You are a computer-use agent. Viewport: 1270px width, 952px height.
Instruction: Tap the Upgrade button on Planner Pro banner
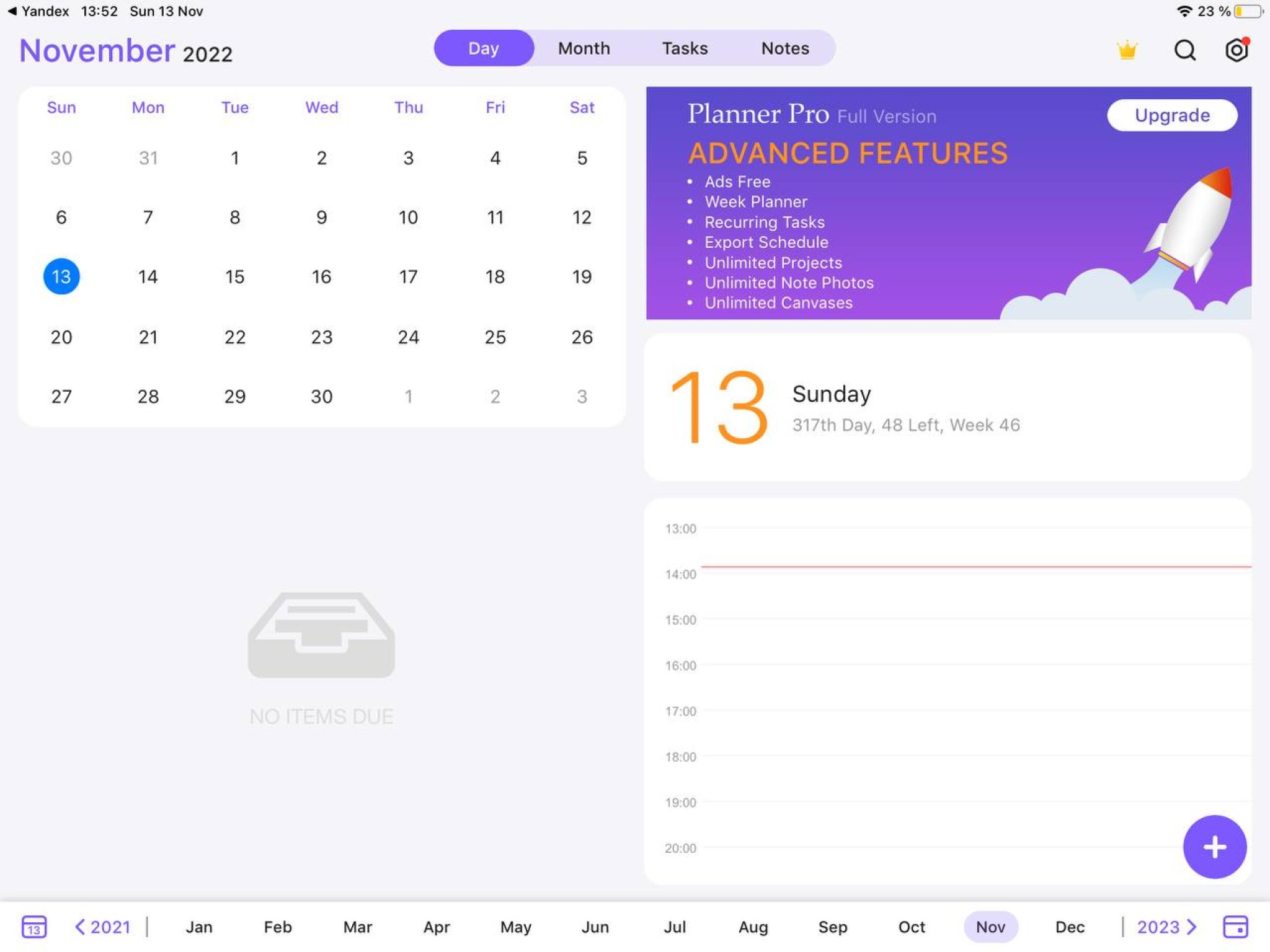(x=1171, y=115)
